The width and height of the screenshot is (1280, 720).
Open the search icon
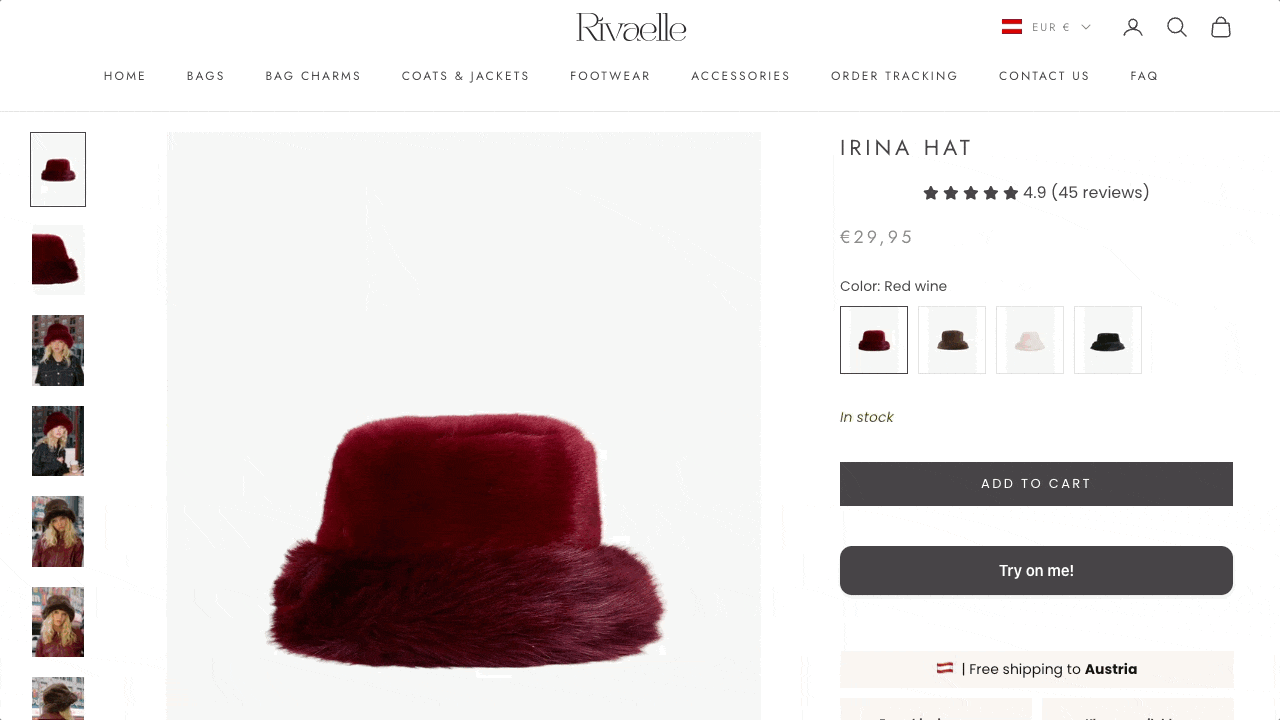[x=1176, y=27]
